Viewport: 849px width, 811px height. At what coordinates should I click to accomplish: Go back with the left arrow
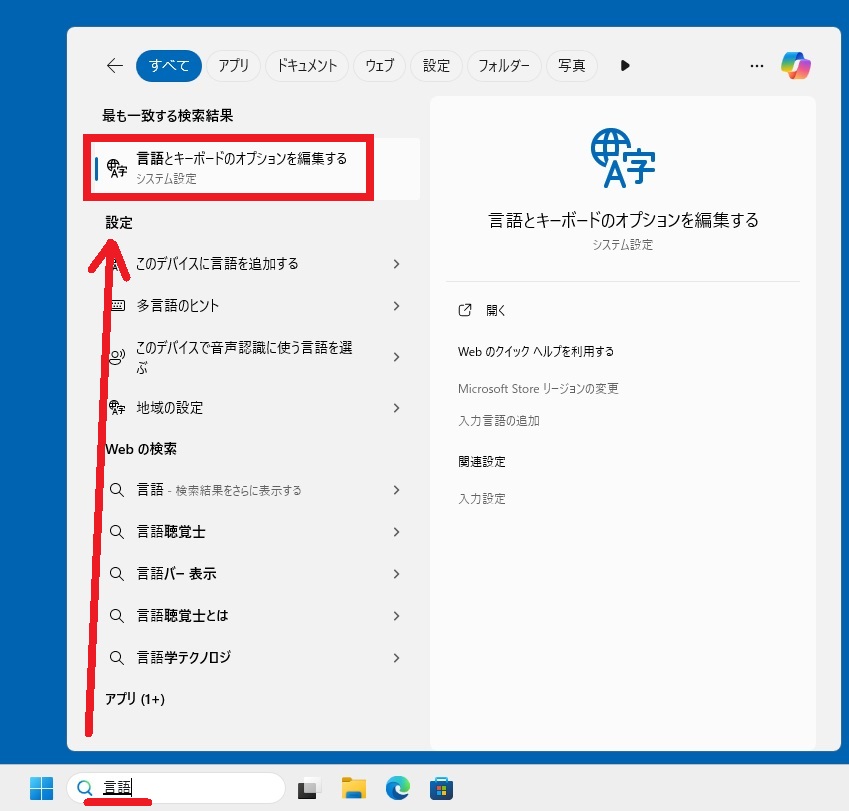tap(115, 66)
